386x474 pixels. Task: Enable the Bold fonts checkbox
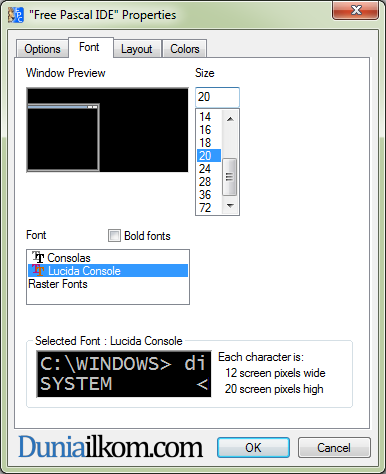coord(114,236)
